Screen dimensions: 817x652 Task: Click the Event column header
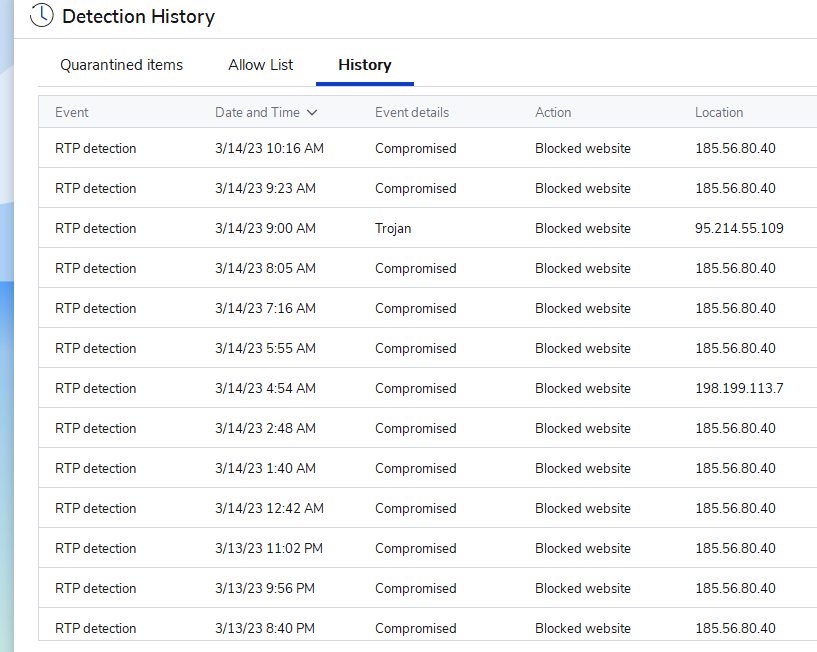[x=72, y=112]
